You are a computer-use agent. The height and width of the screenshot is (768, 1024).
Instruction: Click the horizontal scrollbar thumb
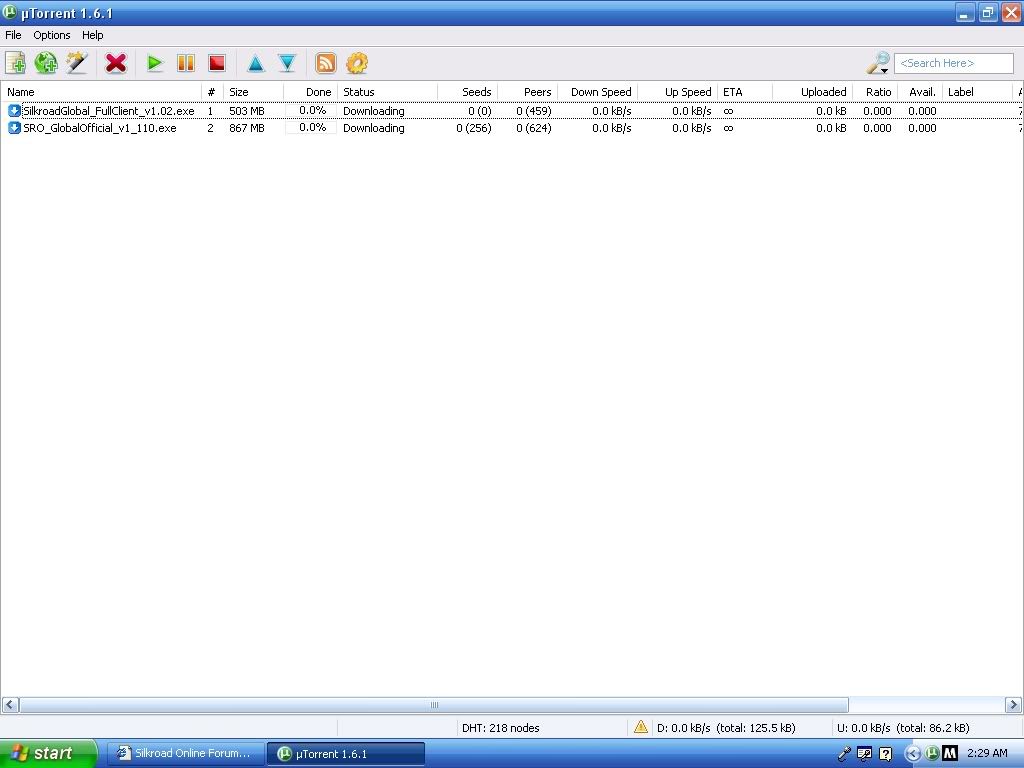pos(434,705)
